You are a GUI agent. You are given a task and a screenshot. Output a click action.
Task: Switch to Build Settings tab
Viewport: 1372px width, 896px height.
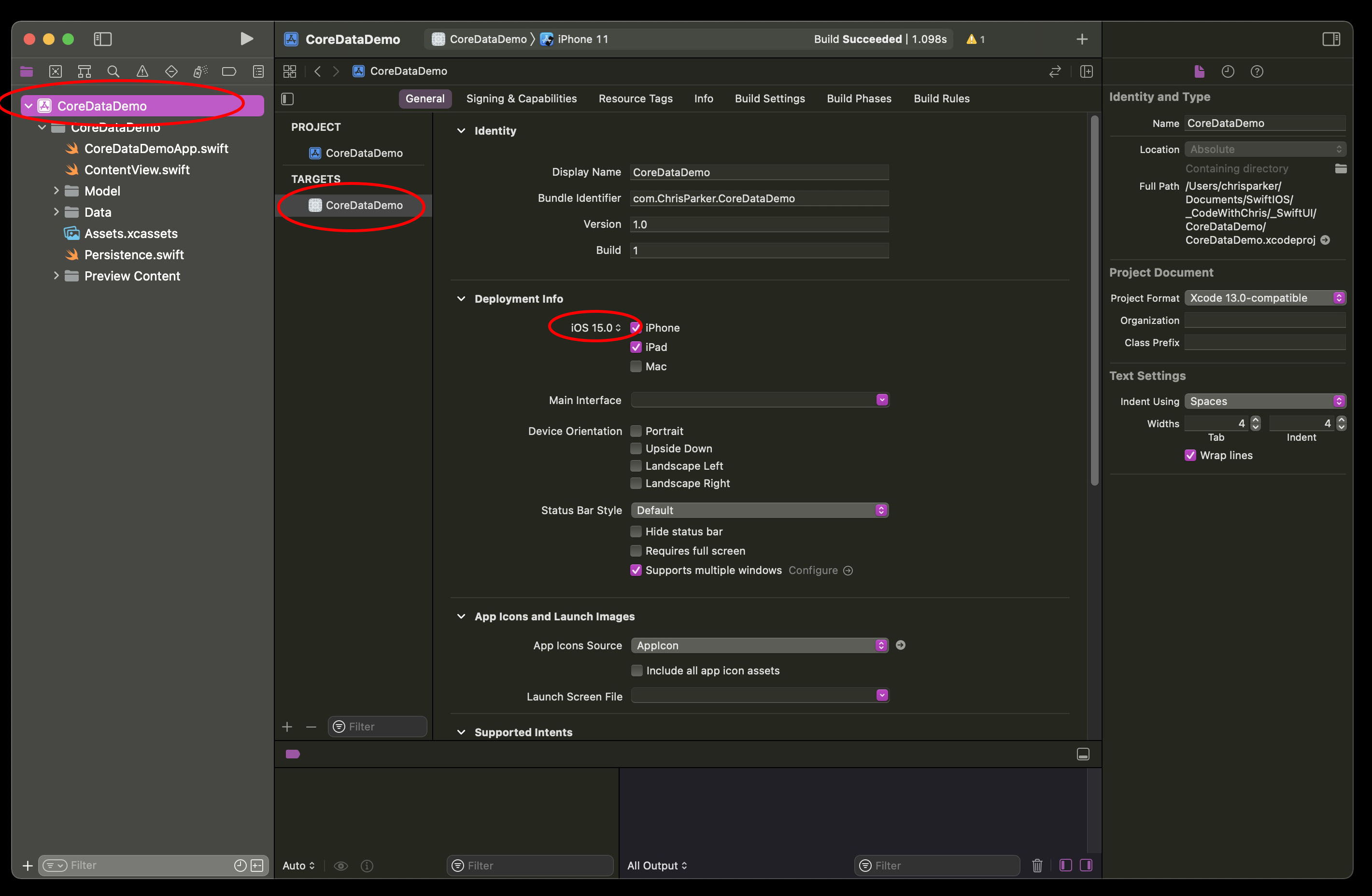pos(770,98)
